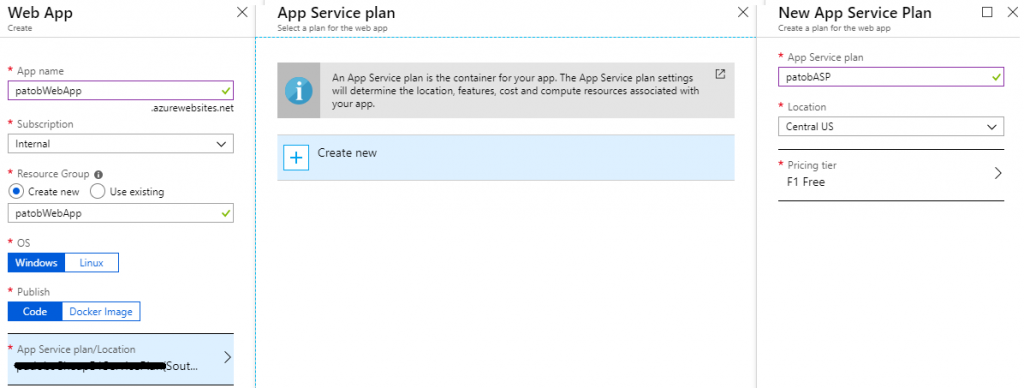Select the Use existing radio button

(x=97, y=191)
